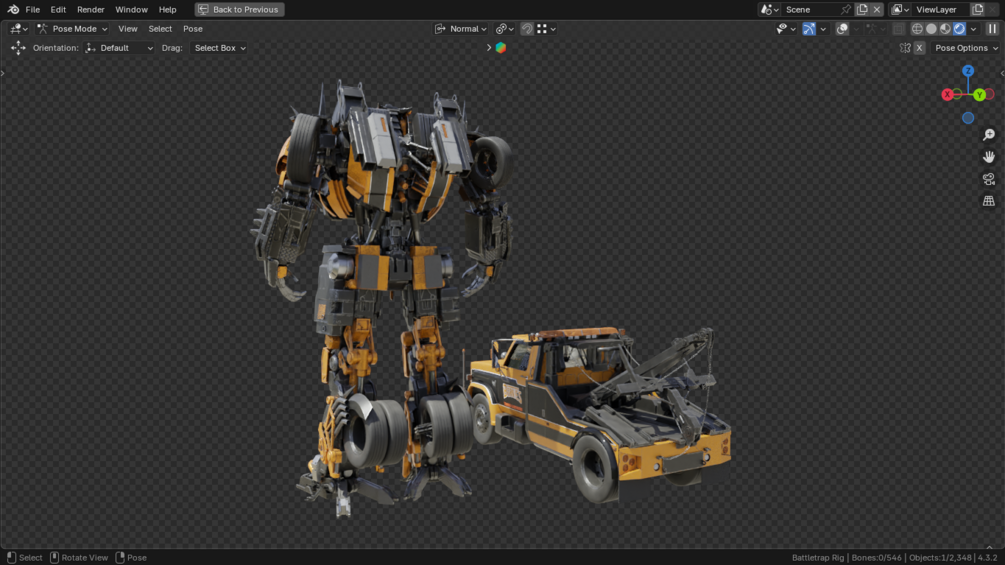Switch to rendered shading
Image resolution: width=1005 pixels, height=565 pixels.
click(x=959, y=29)
